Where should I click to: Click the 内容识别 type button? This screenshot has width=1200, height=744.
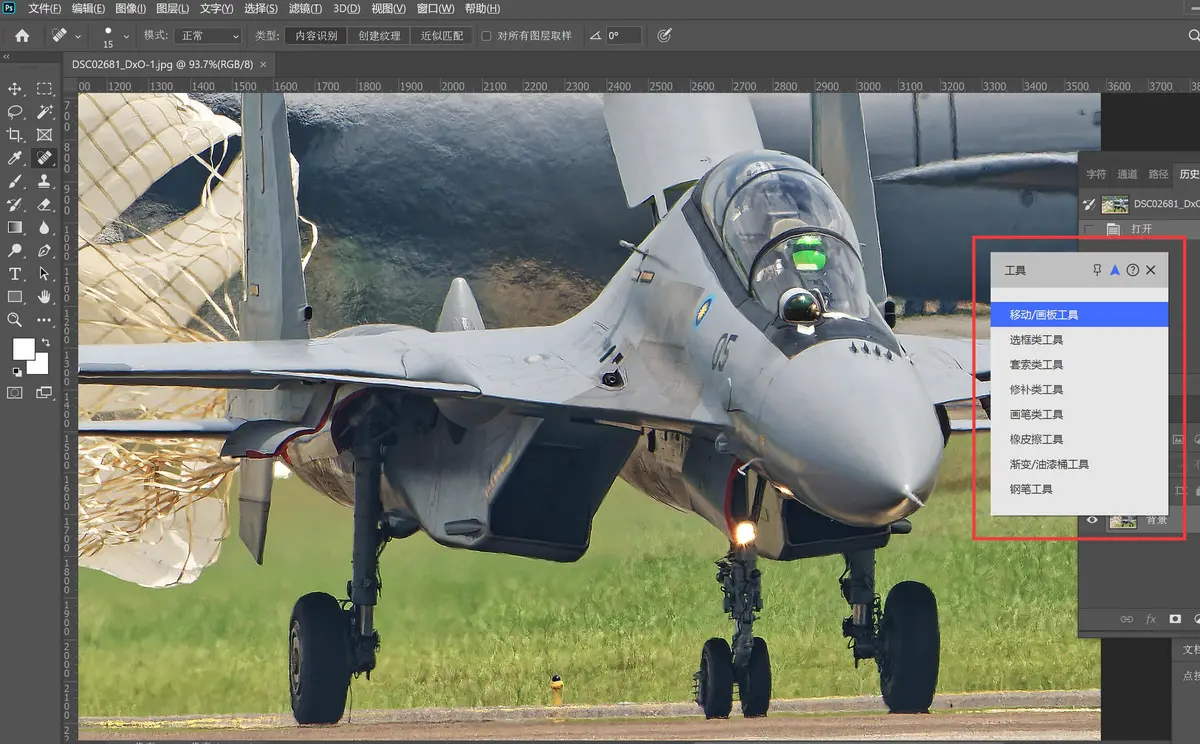point(316,36)
